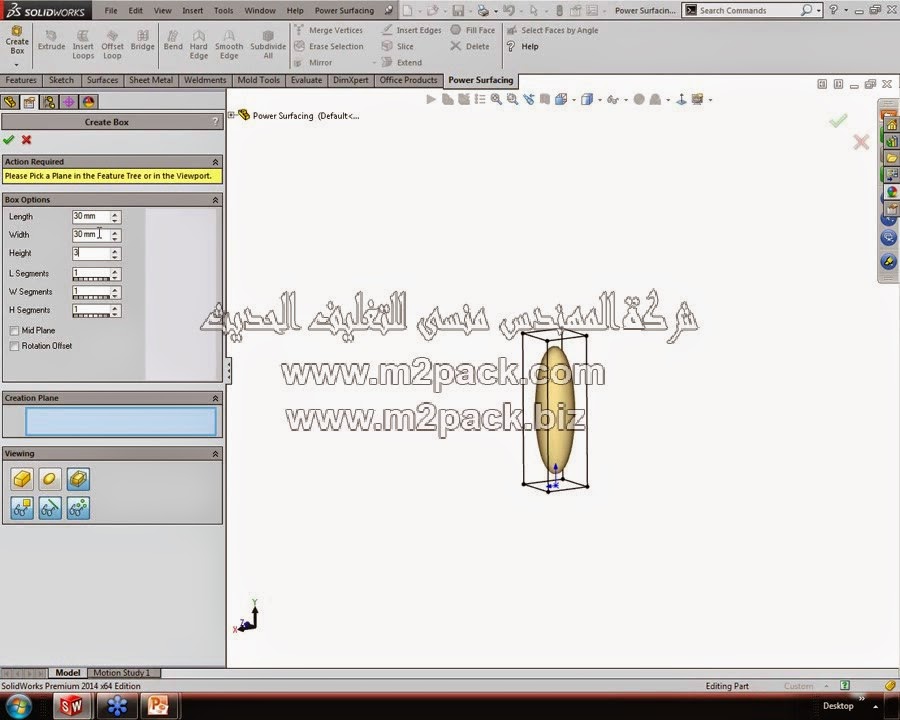Screen dimensions: 900x720
Task: Click the Subdivide All tool
Action: (x=268, y=45)
